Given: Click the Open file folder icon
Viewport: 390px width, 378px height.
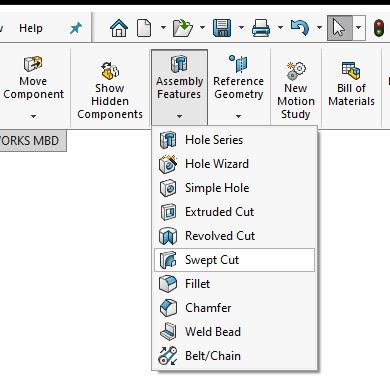Looking at the screenshot, I should (x=183, y=28).
